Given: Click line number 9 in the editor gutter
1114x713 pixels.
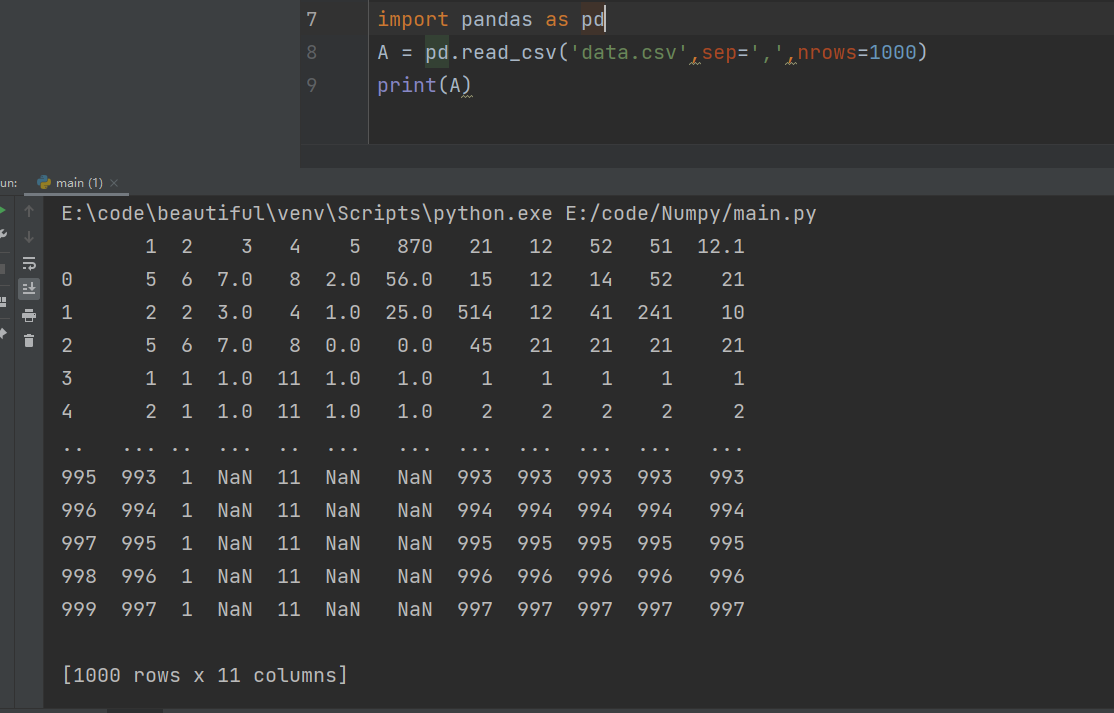Looking at the screenshot, I should [312, 85].
